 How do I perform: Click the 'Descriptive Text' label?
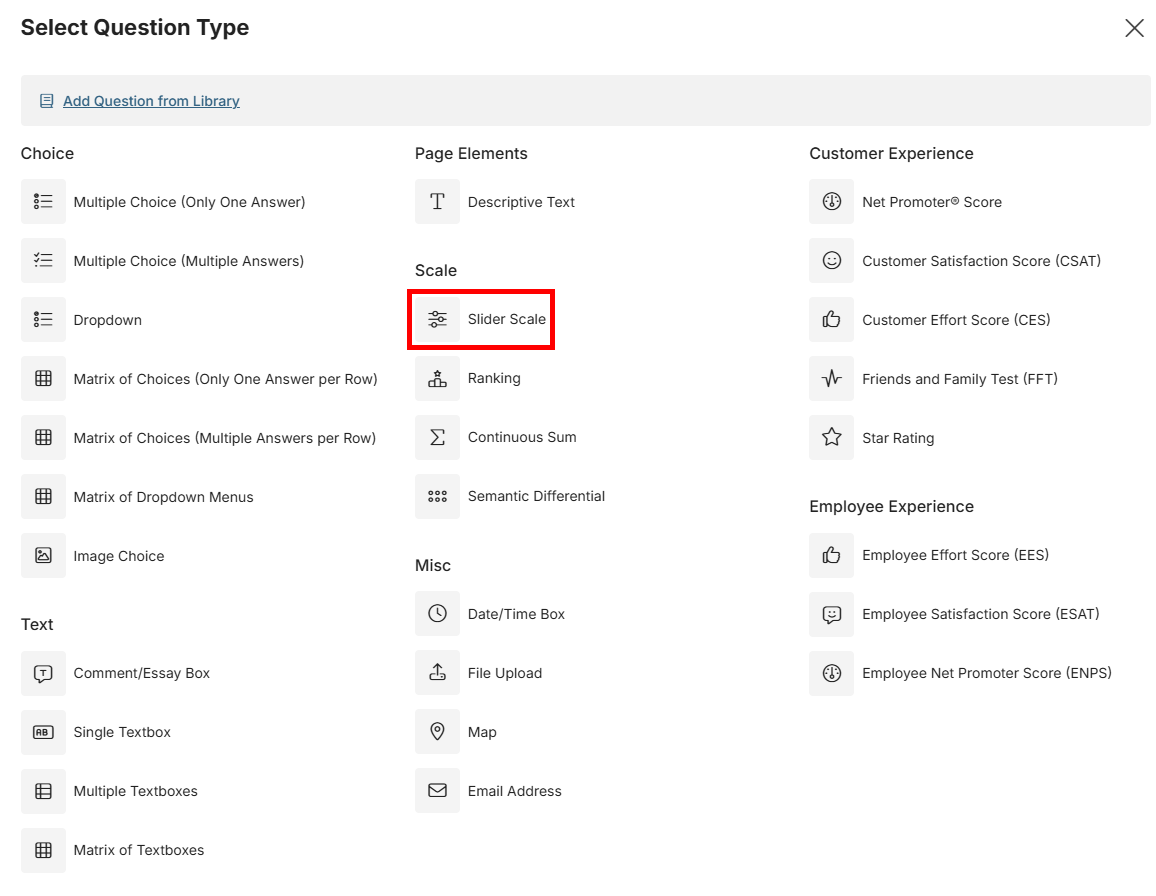521,202
